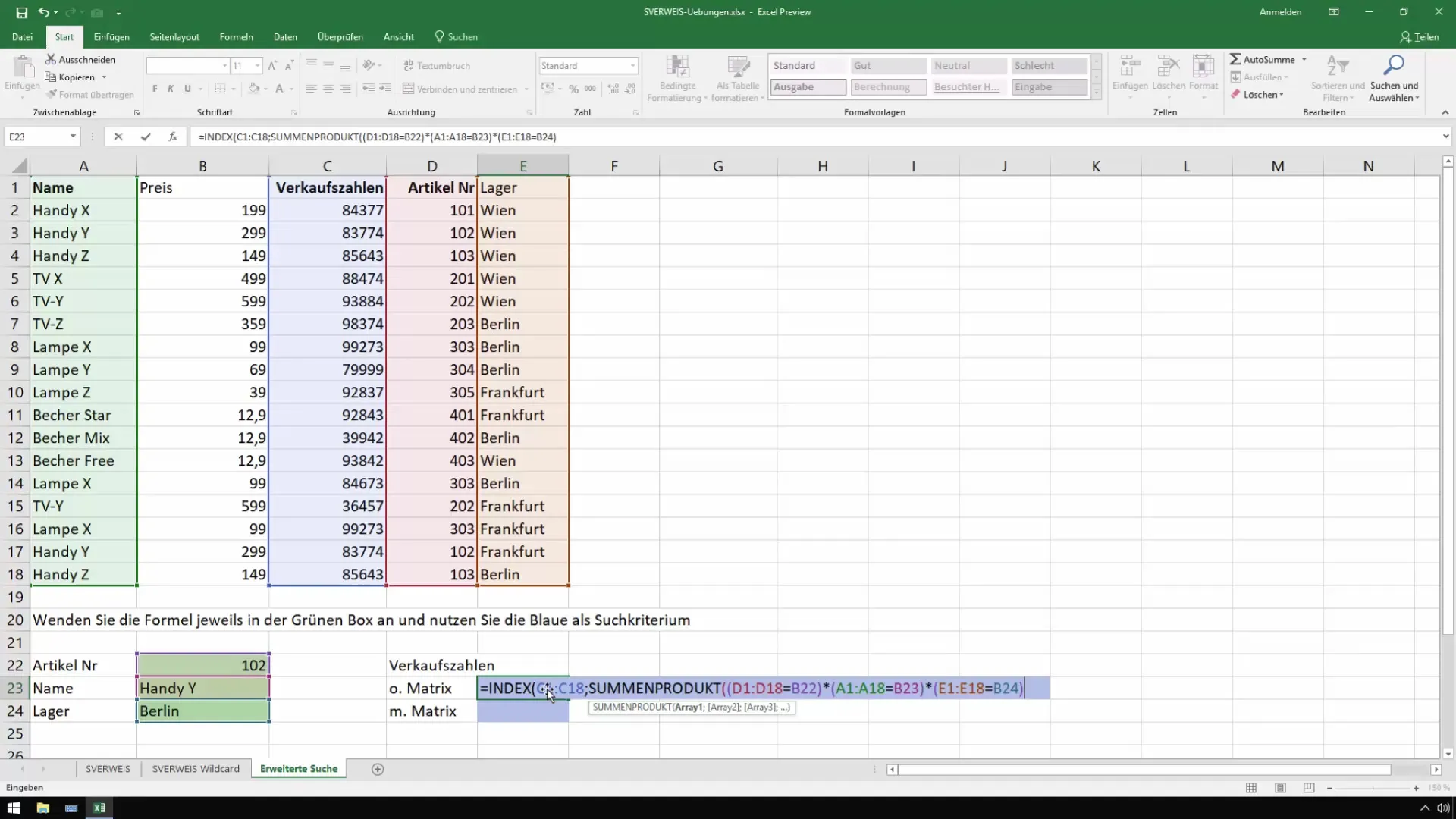Select the Ausgabe cell style
The image size is (1456, 819).
tap(808, 87)
